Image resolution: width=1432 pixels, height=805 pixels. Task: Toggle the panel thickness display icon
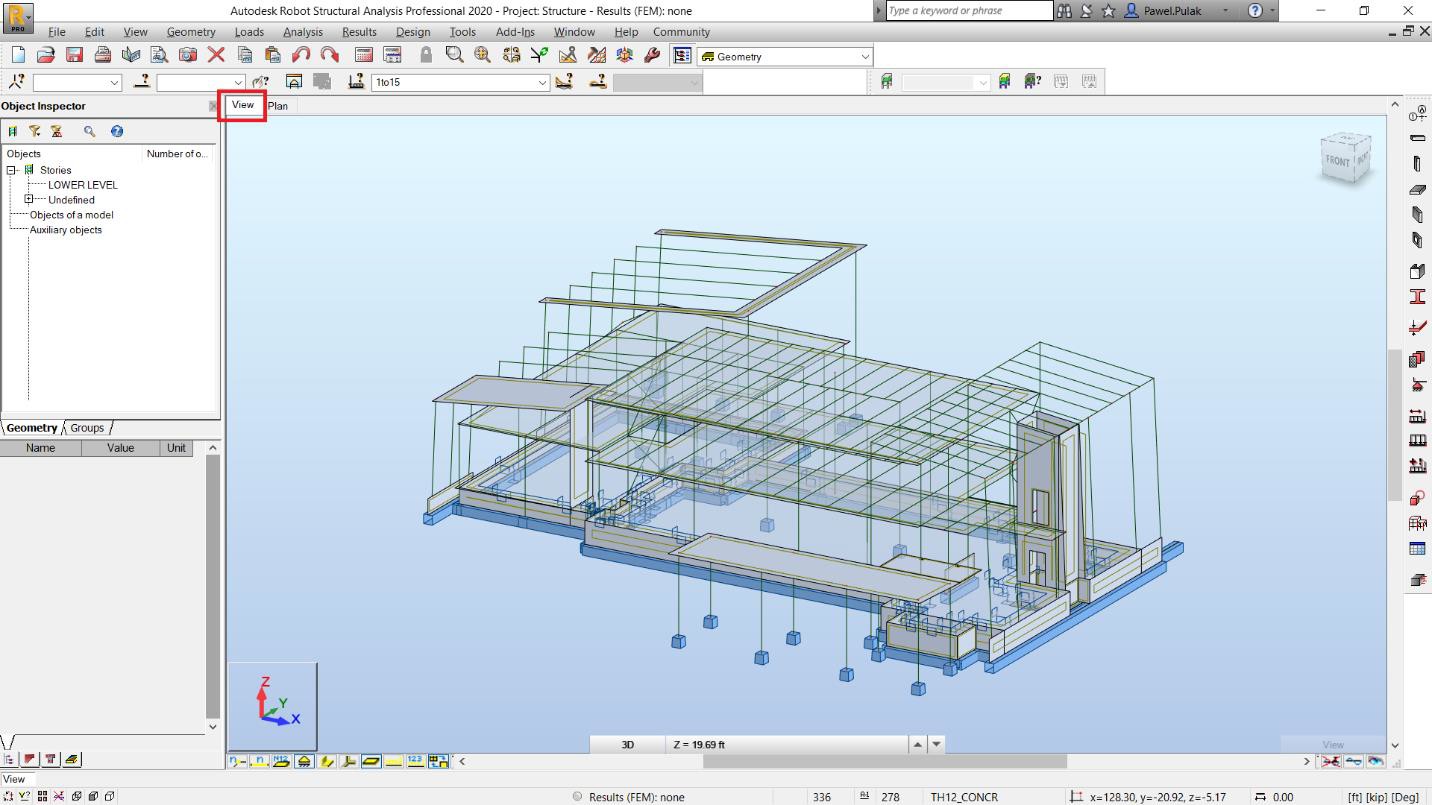click(x=372, y=761)
